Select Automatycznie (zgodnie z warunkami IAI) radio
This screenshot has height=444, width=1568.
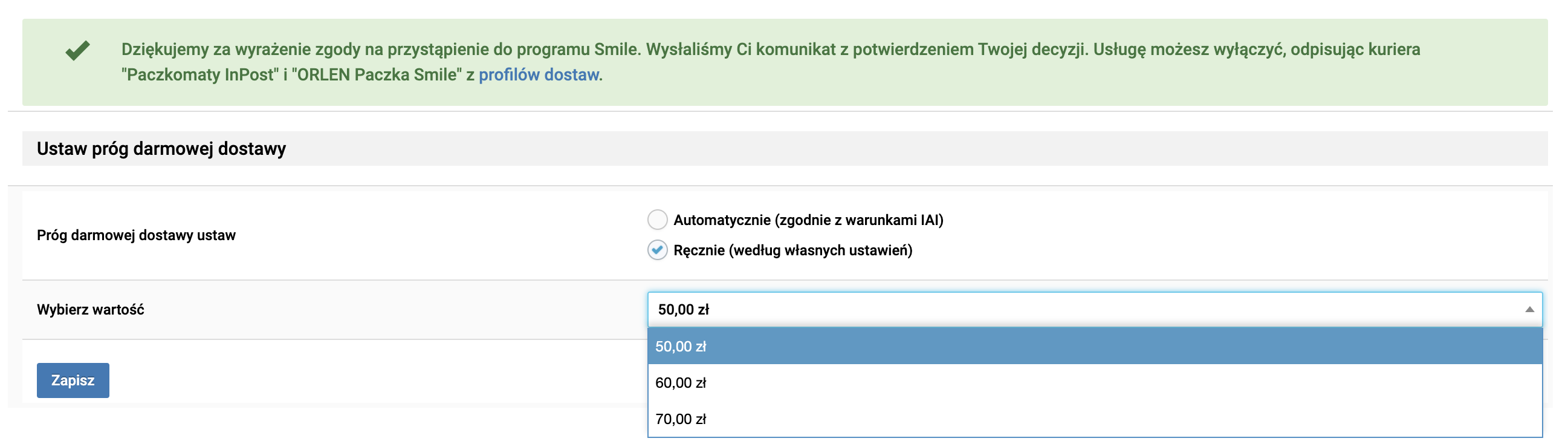(x=657, y=219)
